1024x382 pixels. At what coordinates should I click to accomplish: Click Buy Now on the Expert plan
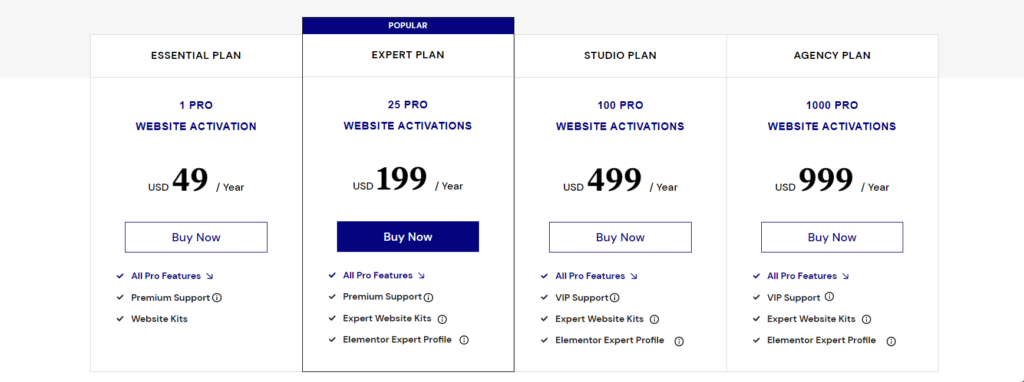click(x=408, y=236)
